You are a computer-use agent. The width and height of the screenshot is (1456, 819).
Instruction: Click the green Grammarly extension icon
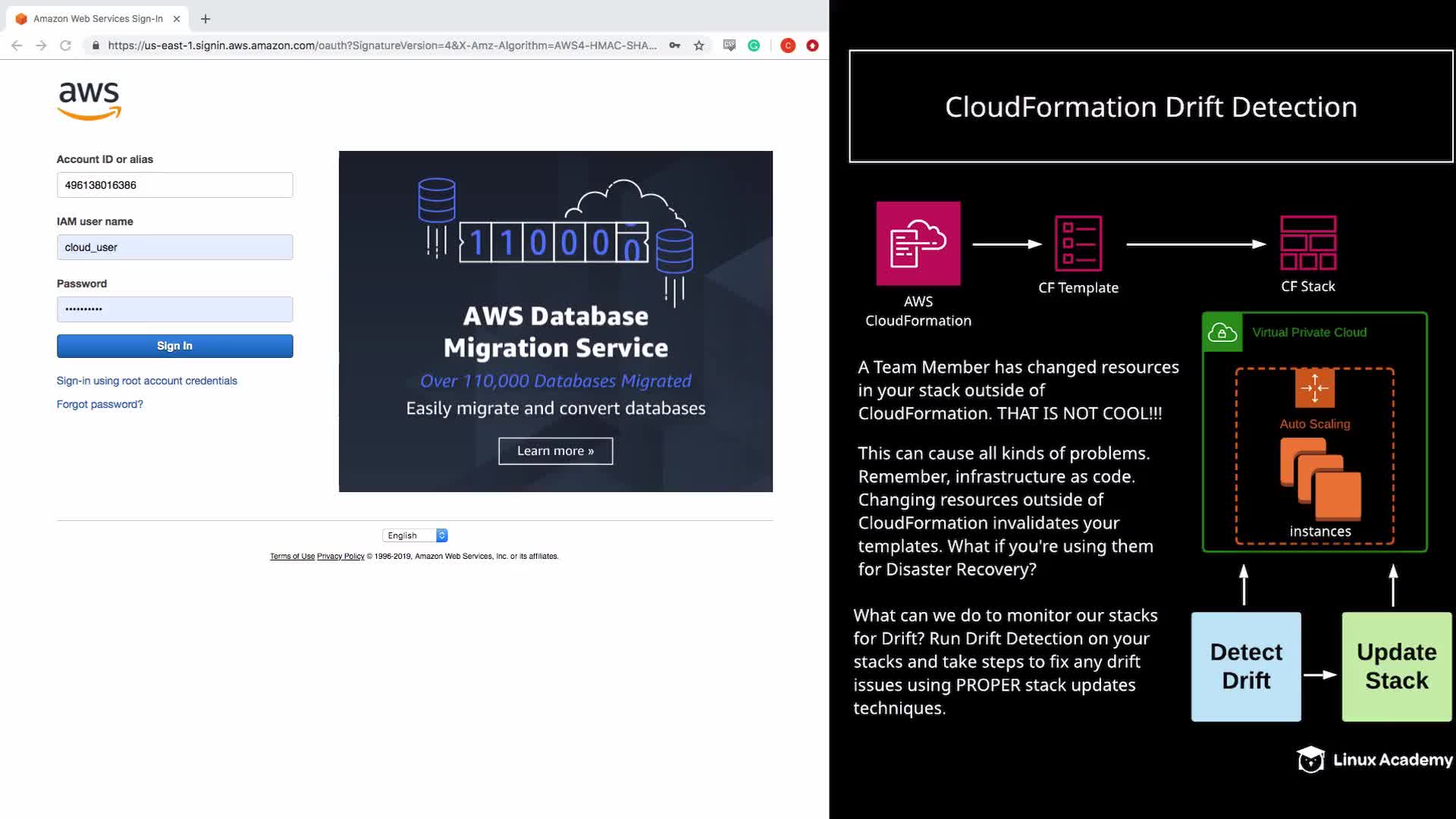754,45
